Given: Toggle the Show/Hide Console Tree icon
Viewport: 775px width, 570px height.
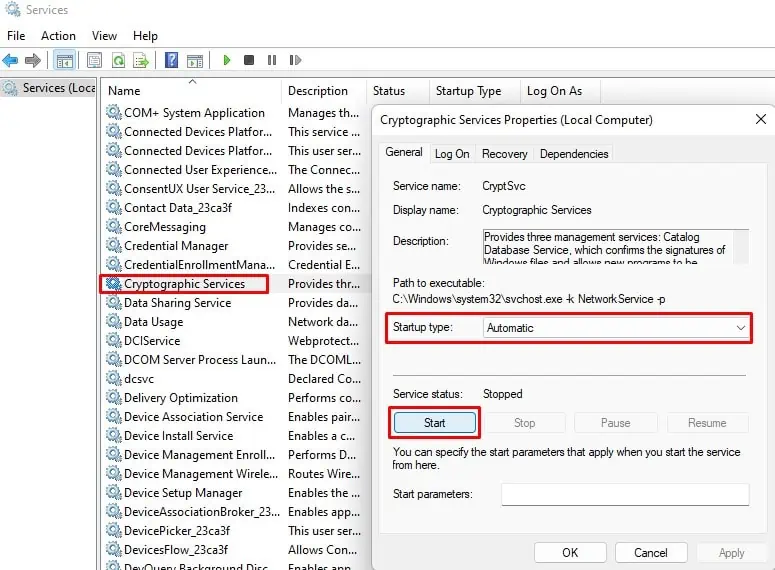Looking at the screenshot, I should pyautogui.click(x=65, y=61).
